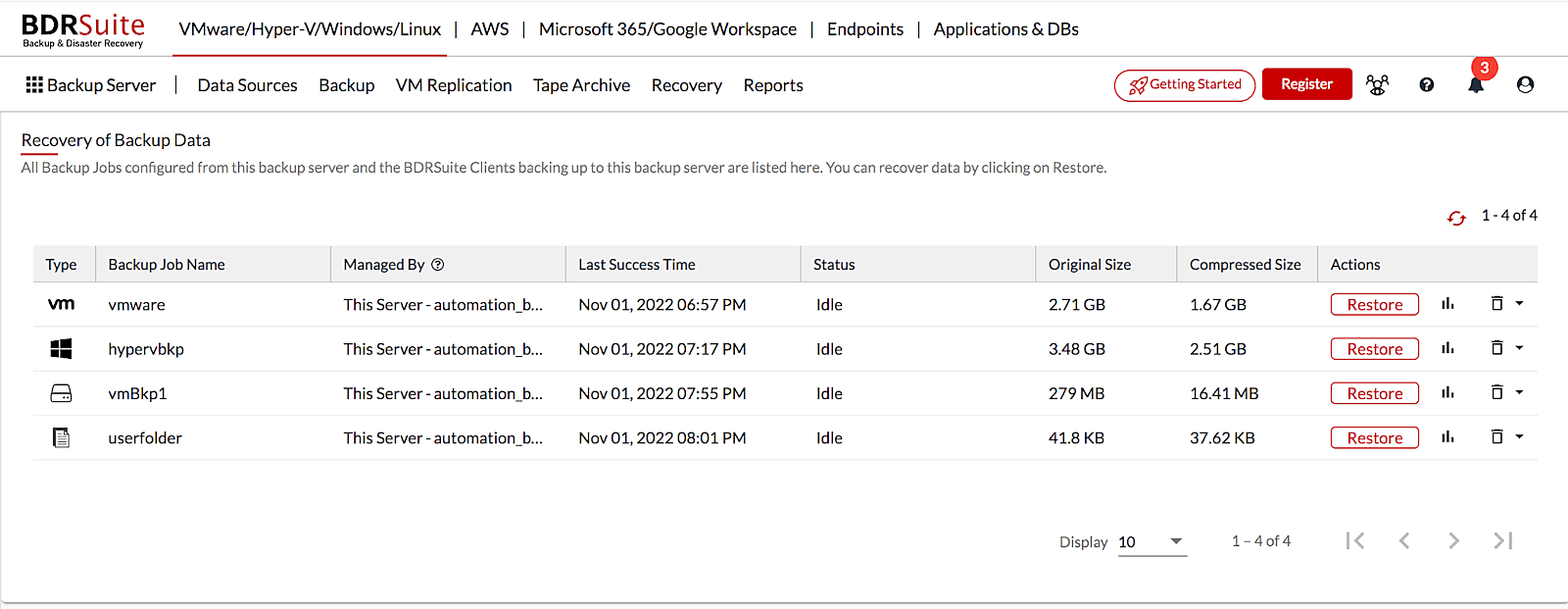Restore the hypervbkp backup job
This screenshot has width=1568, height=609.
click(x=1375, y=348)
